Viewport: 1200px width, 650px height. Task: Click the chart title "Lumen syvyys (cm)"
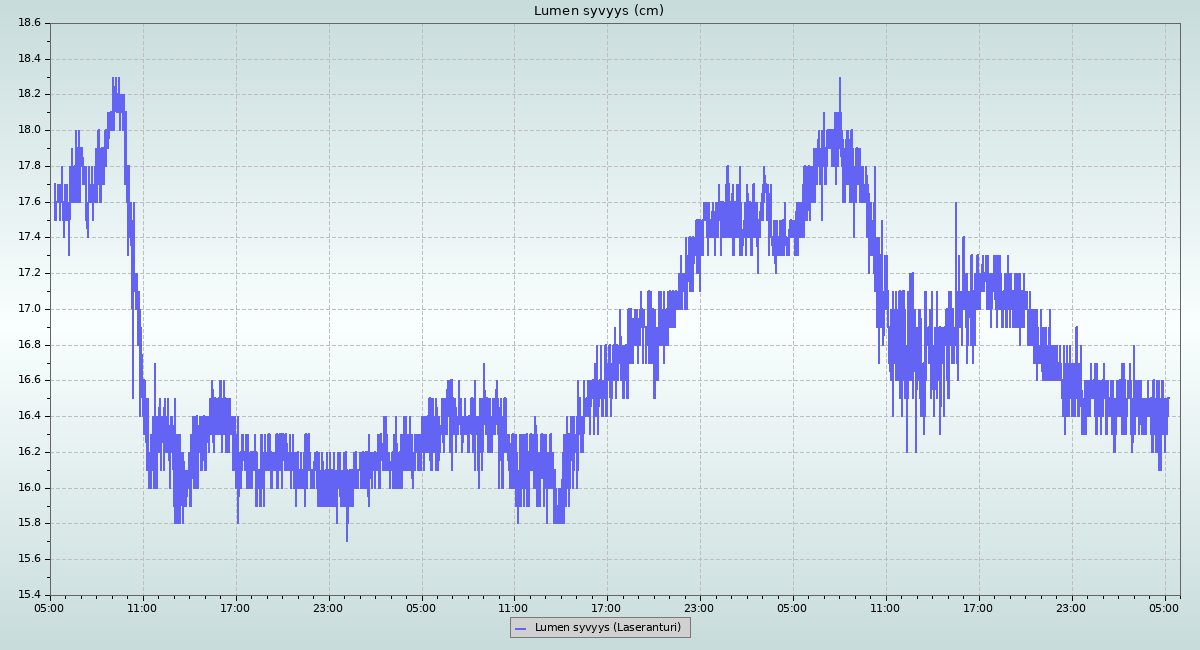(x=598, y=11)
